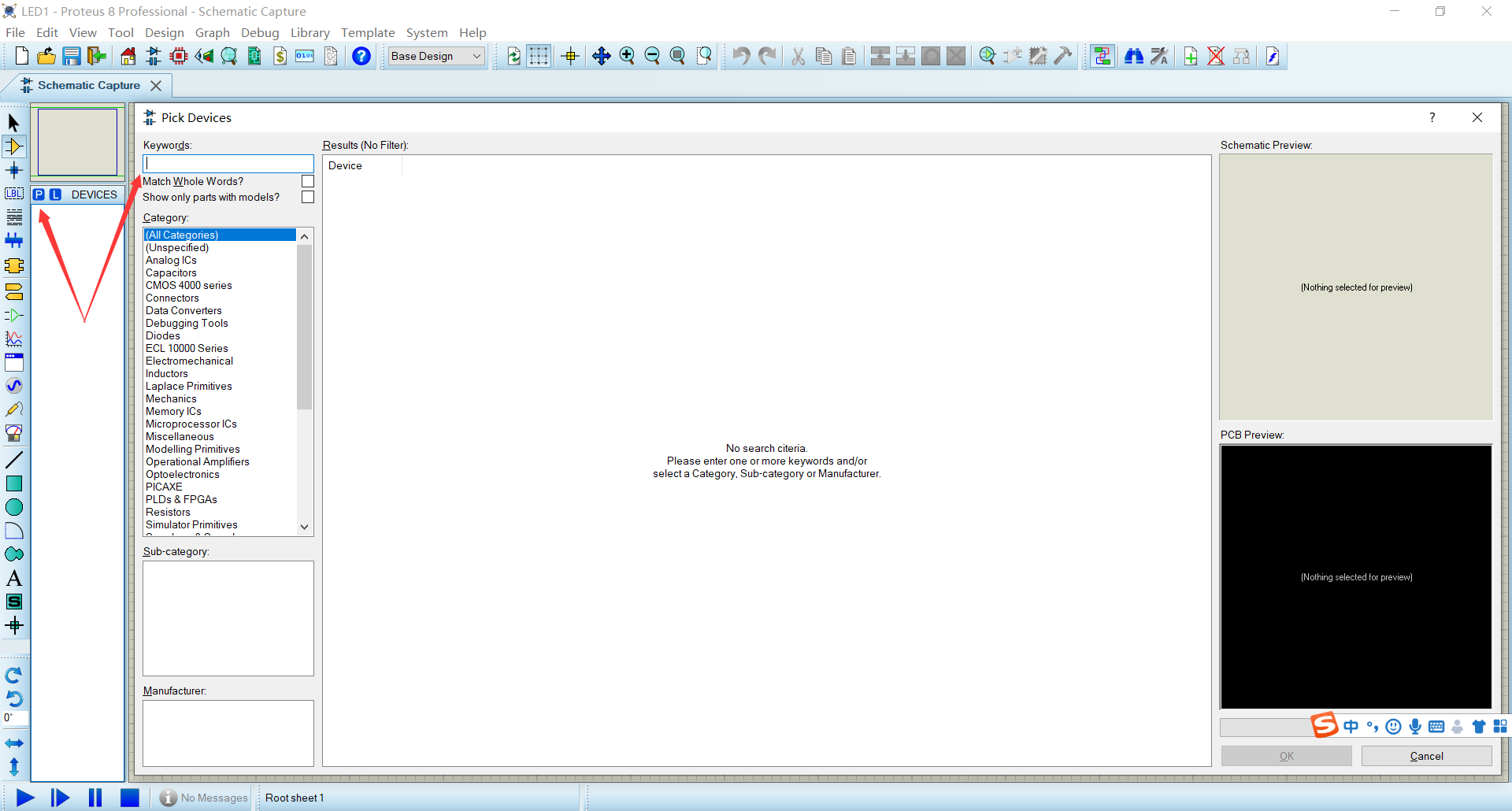Click the Category list scroll-down arrow
The width and height of the screenshot is (1512, 811).
[305, 527]
